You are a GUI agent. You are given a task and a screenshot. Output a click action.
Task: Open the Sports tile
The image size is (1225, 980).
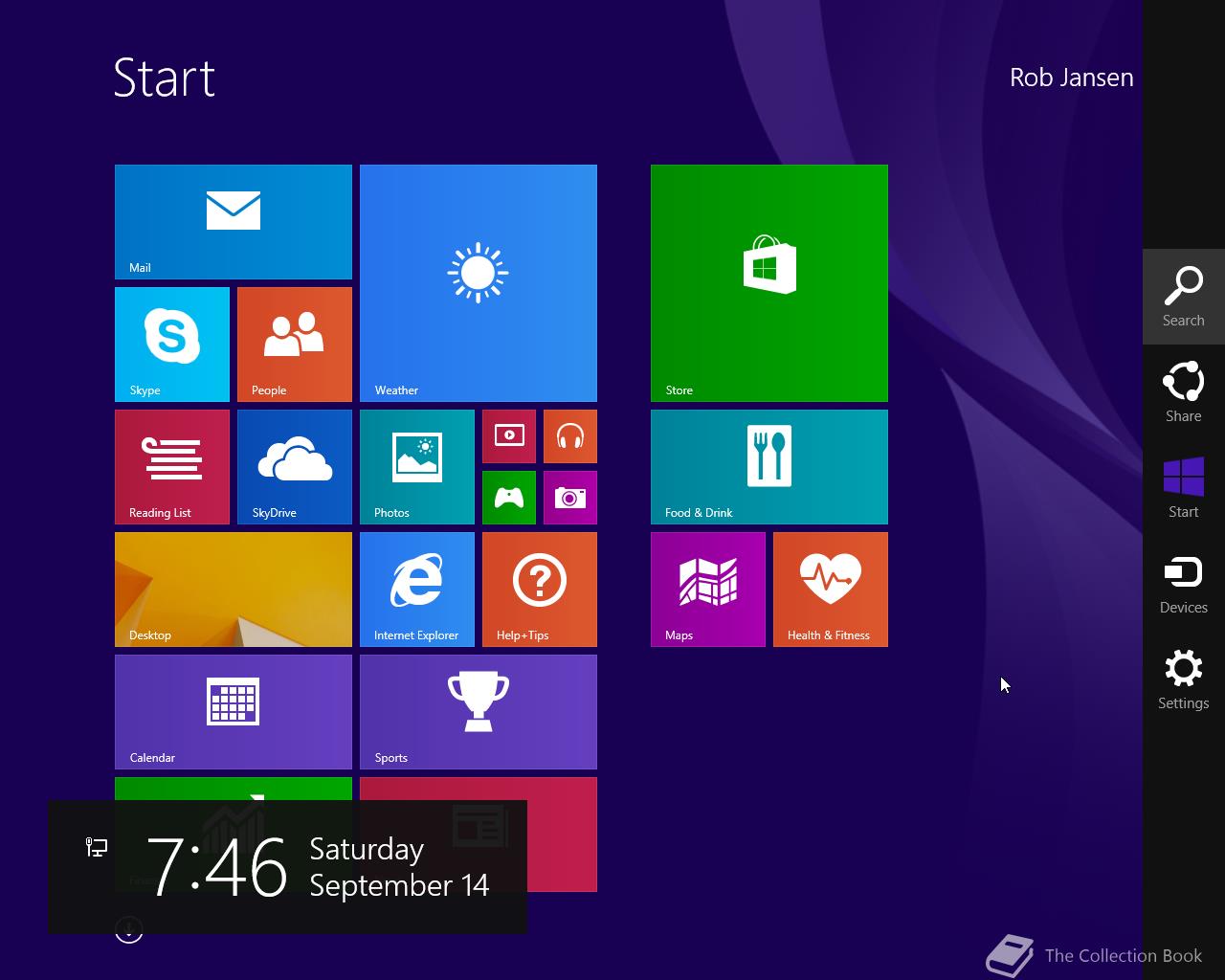pos(479,712)
